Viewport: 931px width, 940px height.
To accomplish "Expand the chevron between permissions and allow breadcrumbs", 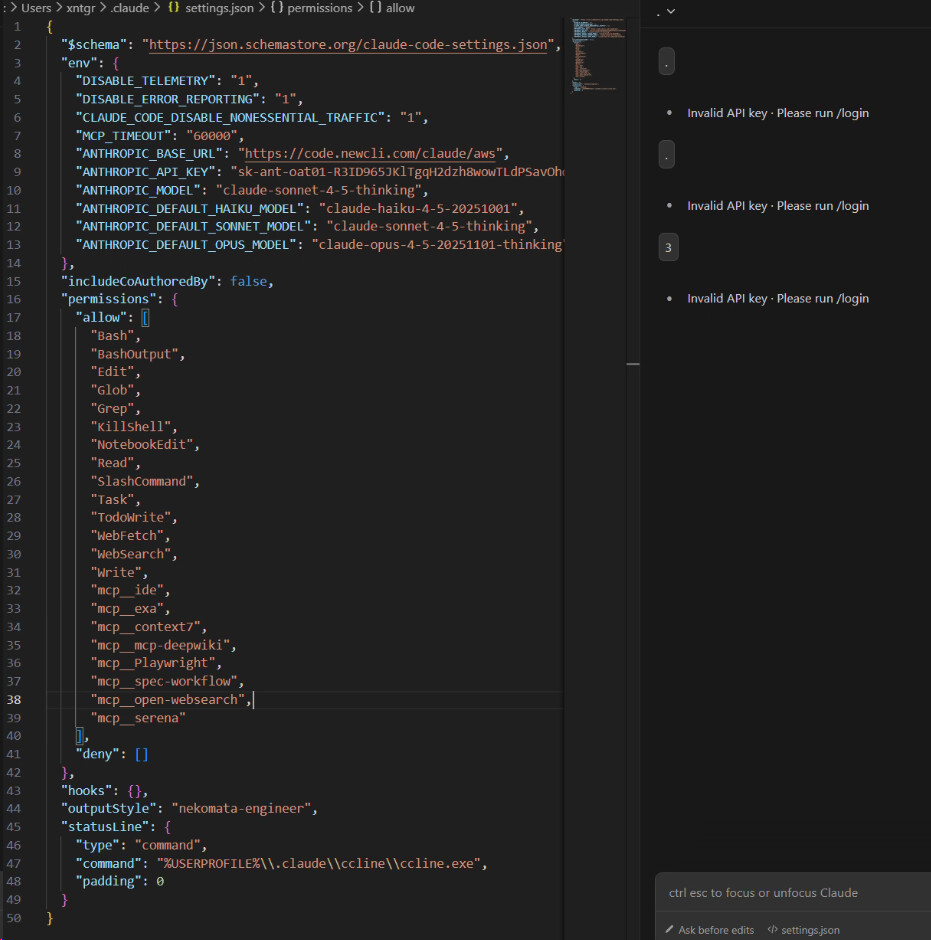I will pyautogui.click(x=361, y=8).
